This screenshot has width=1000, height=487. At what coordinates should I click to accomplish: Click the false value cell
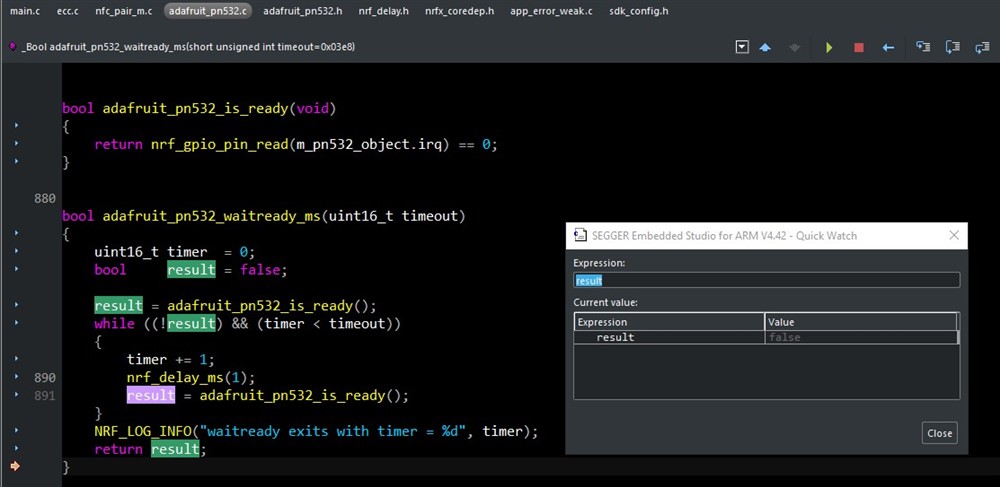[861, 337]
